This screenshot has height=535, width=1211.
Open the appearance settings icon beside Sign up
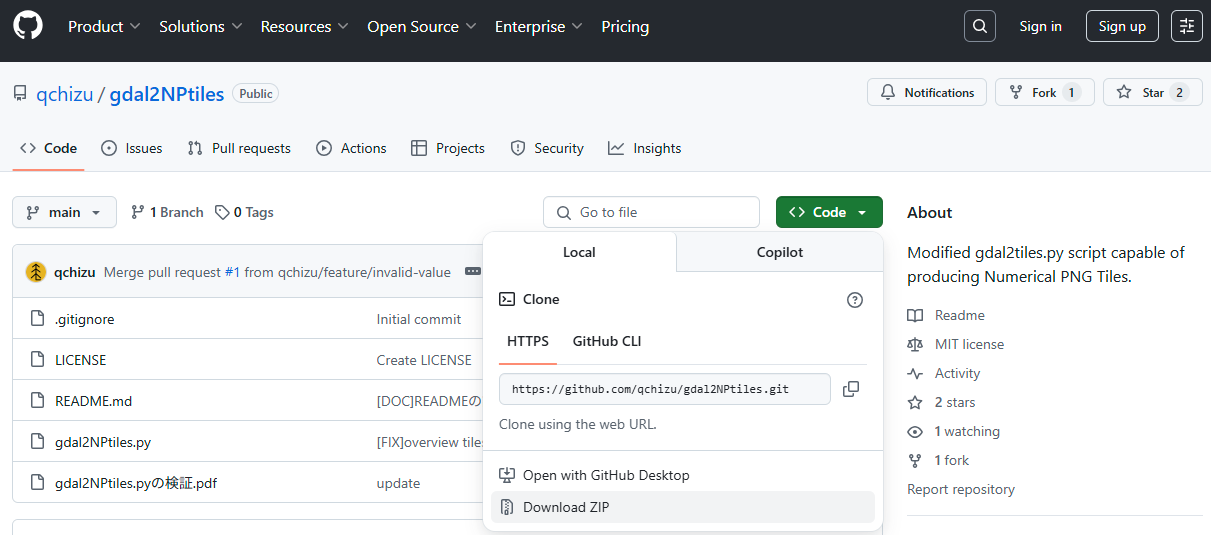(x=1187, y=26)
